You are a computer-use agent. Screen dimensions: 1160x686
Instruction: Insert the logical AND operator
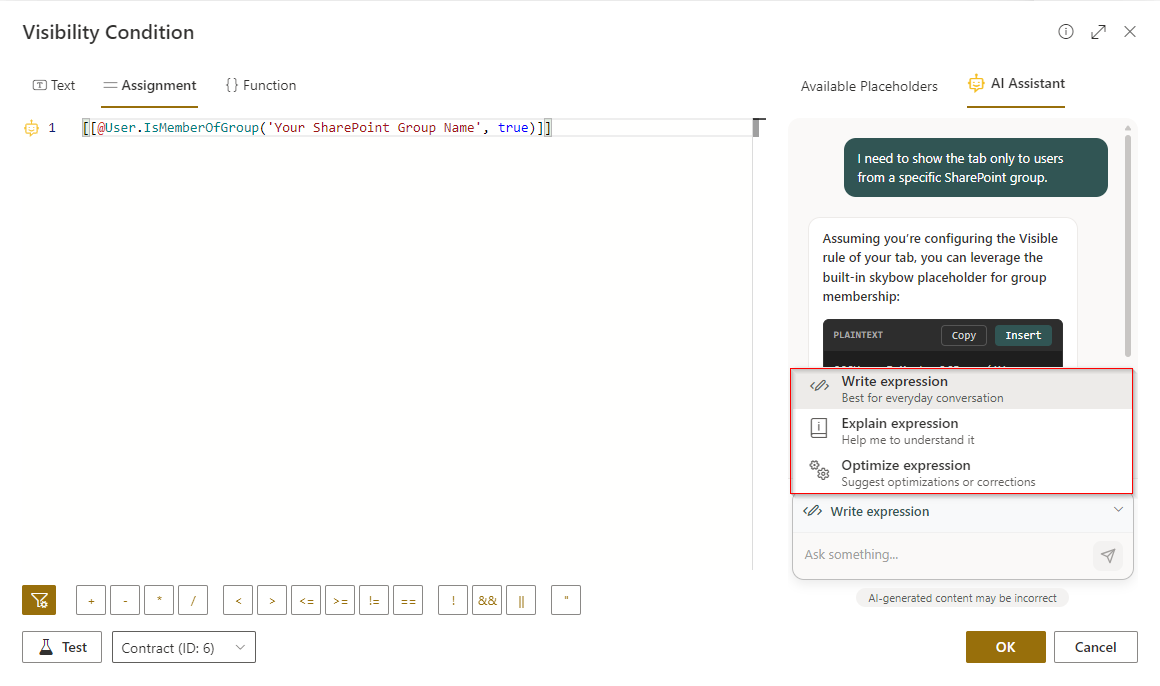pos(487,600)
